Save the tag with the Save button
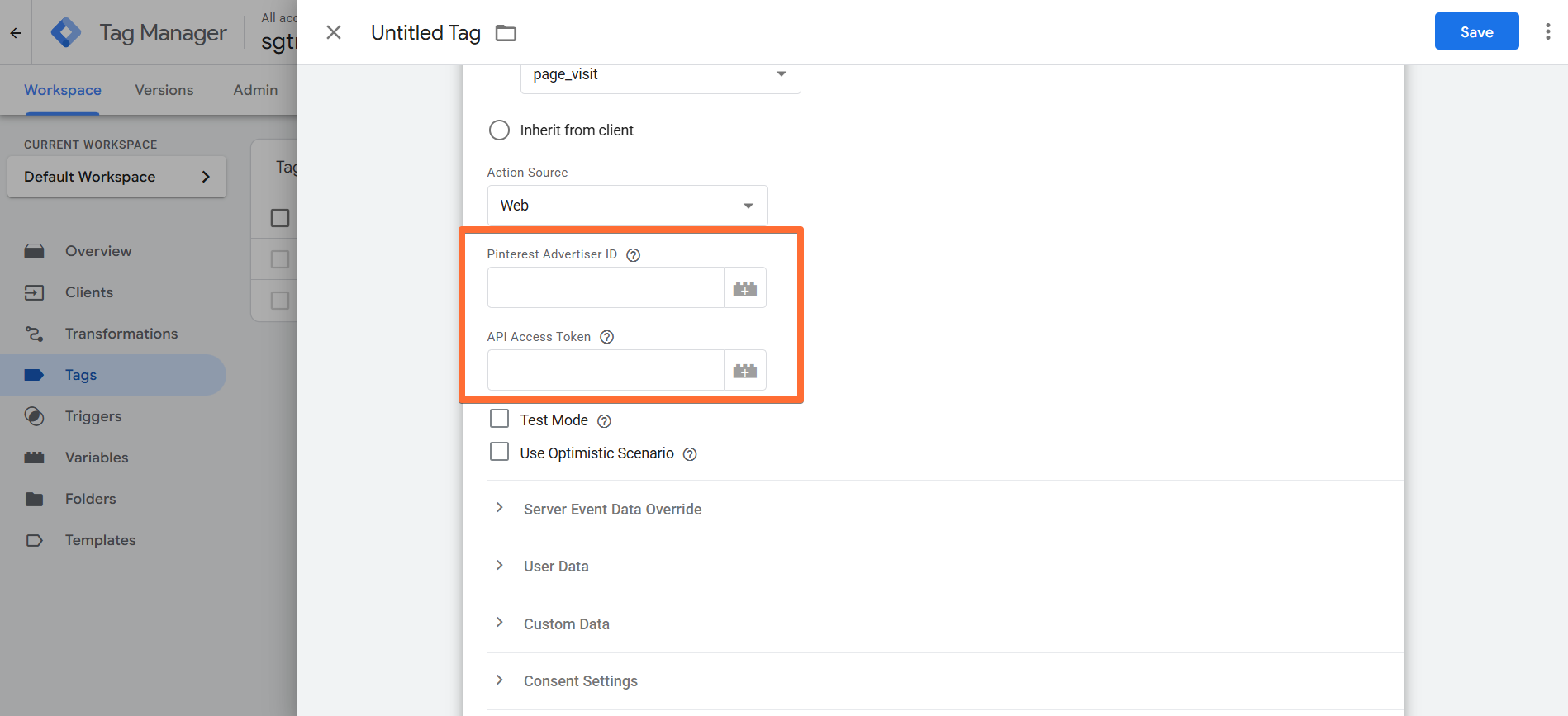The image size is (1568, 716). pyautogui.click(x=1476, y=31)
